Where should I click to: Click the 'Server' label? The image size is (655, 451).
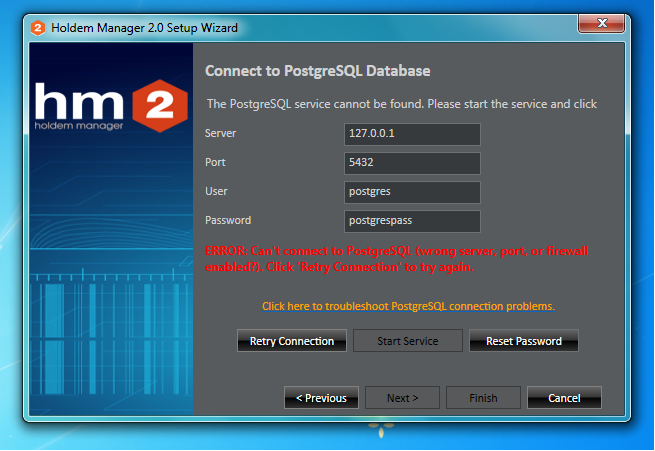coord(221,133)
